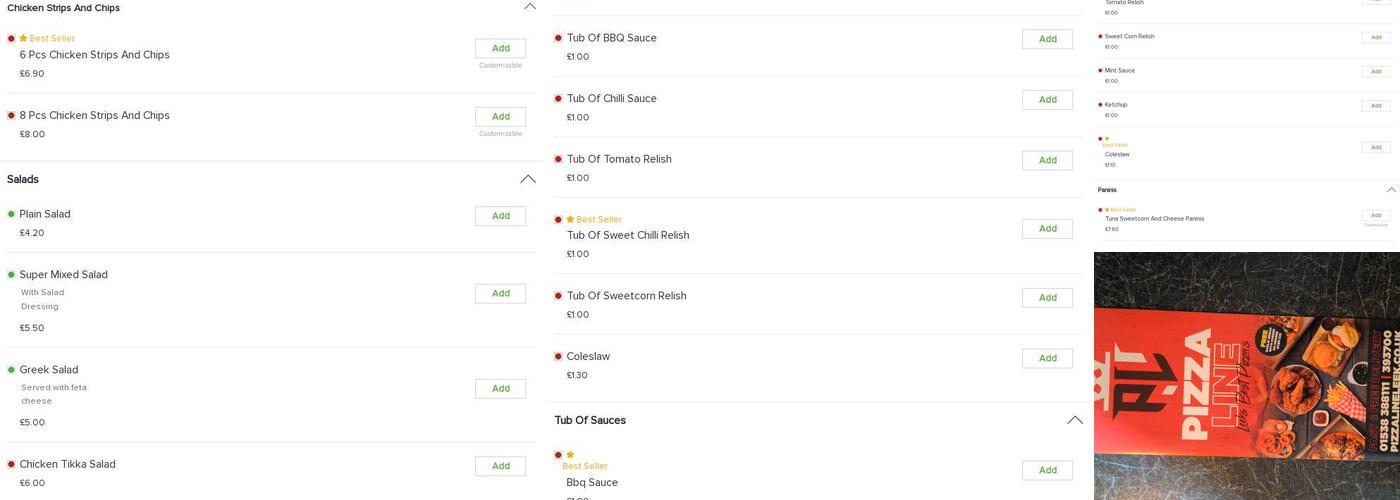Image resolution: width=1400 pixels, height=500 pixels.
Task: Click the green veg dot beside Plain Salad
Action: [11, 214]
